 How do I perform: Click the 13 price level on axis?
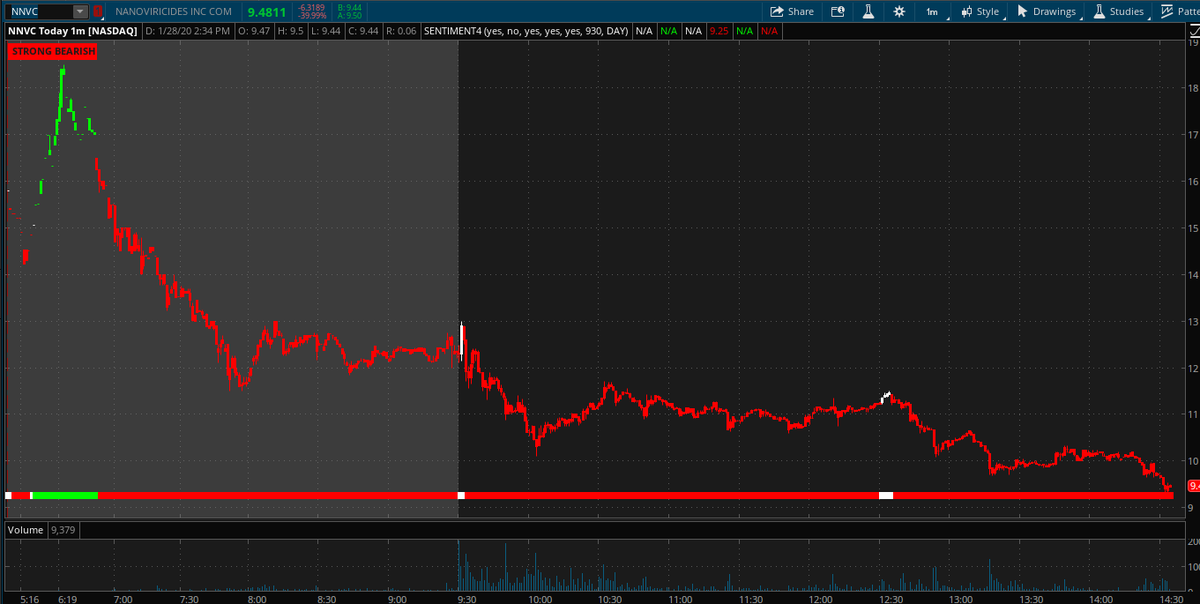(x=1193, y=321)
